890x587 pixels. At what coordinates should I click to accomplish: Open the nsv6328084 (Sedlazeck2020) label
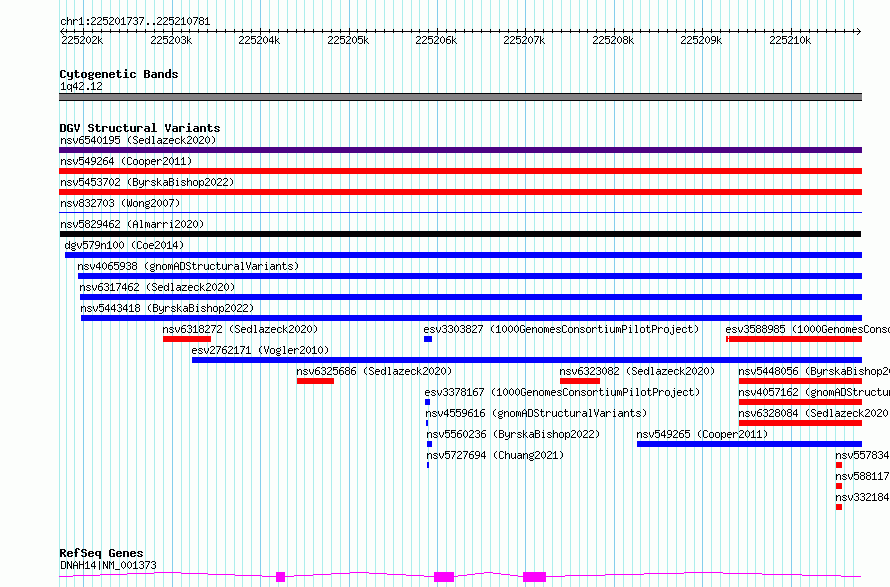[813, 413]
